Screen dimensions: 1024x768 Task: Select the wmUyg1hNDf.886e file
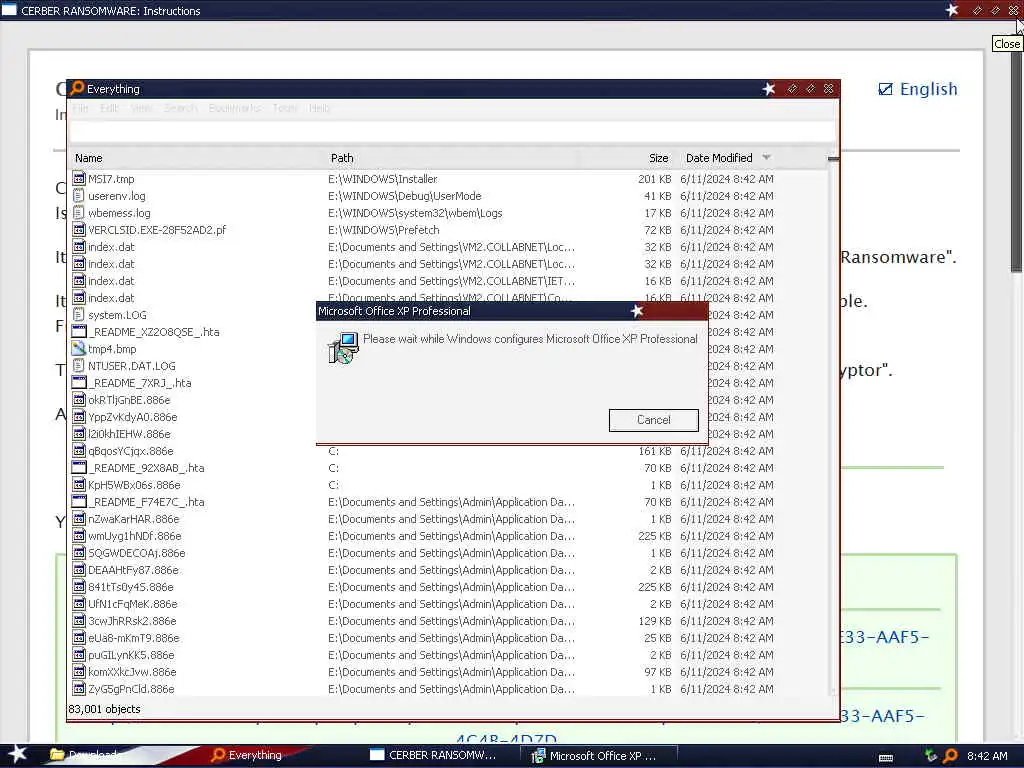click(x=135, y=536)
